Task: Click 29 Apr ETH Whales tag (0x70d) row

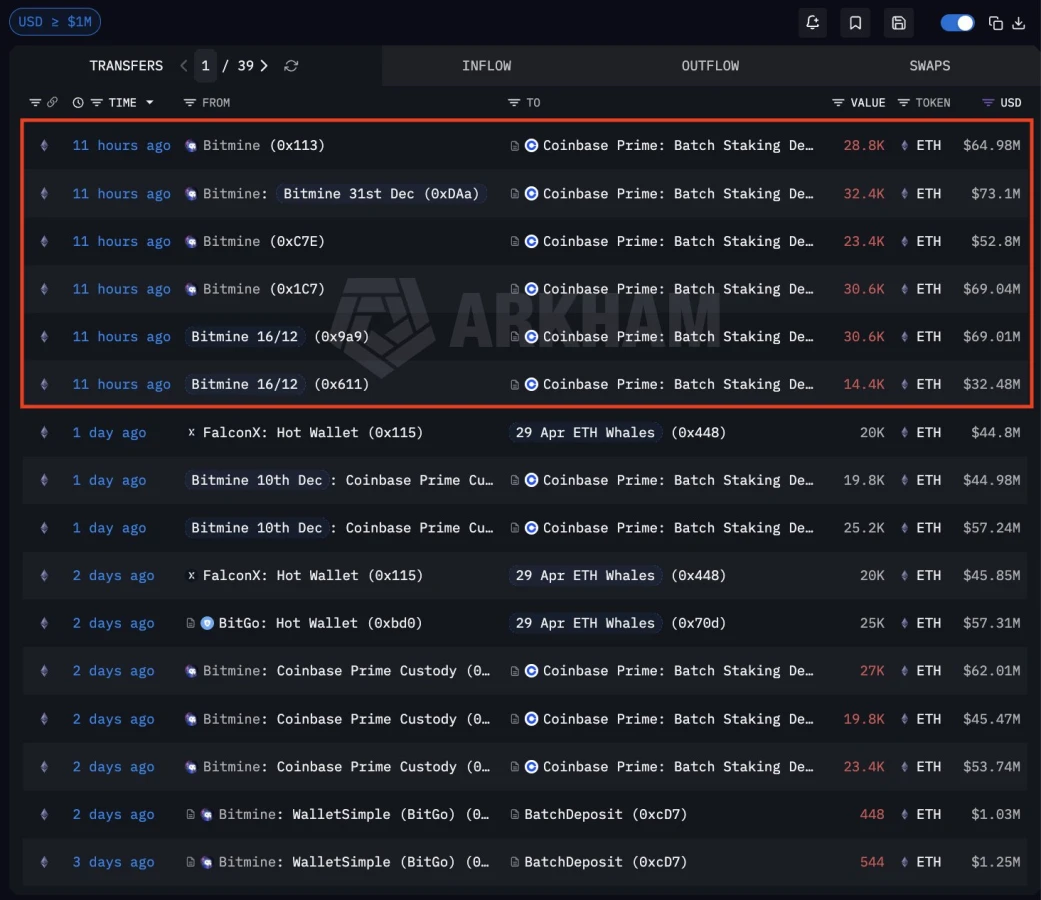Action: 585,623
